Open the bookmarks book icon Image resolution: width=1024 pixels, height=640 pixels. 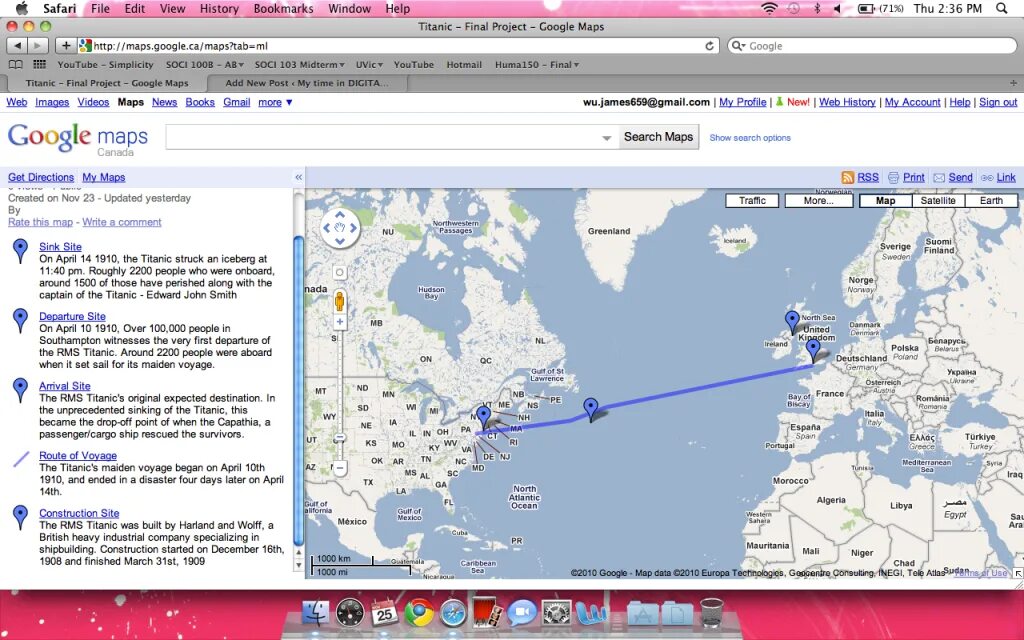[15, 65]
